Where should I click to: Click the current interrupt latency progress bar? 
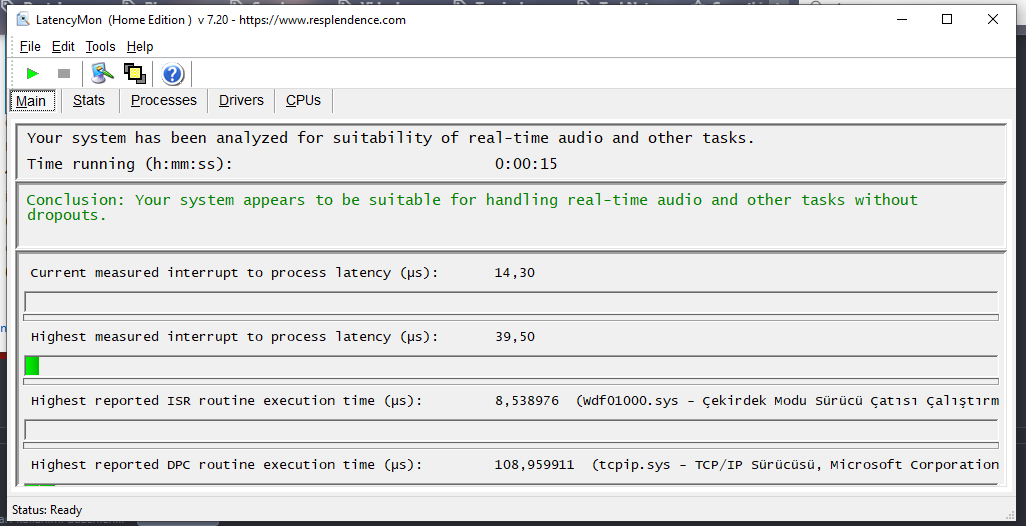(x=510, y=302)
